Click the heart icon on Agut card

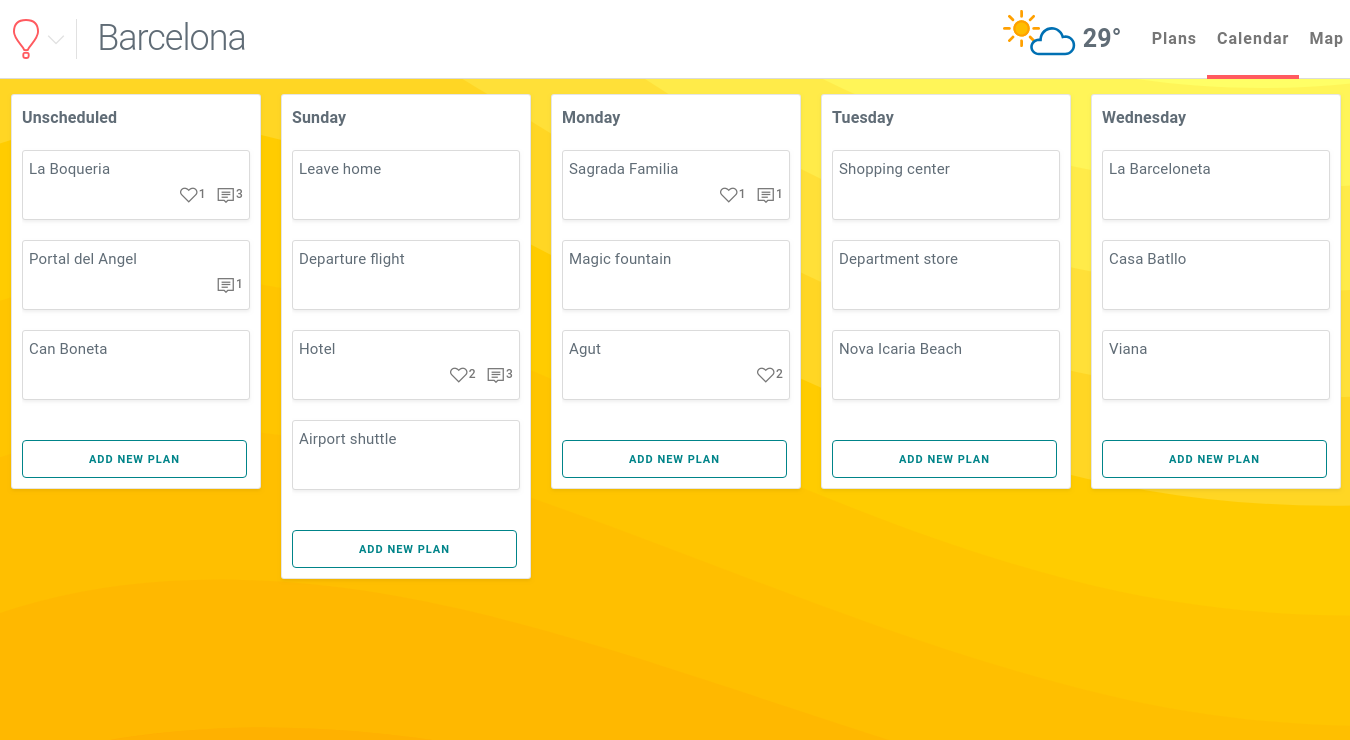[765, 375]
